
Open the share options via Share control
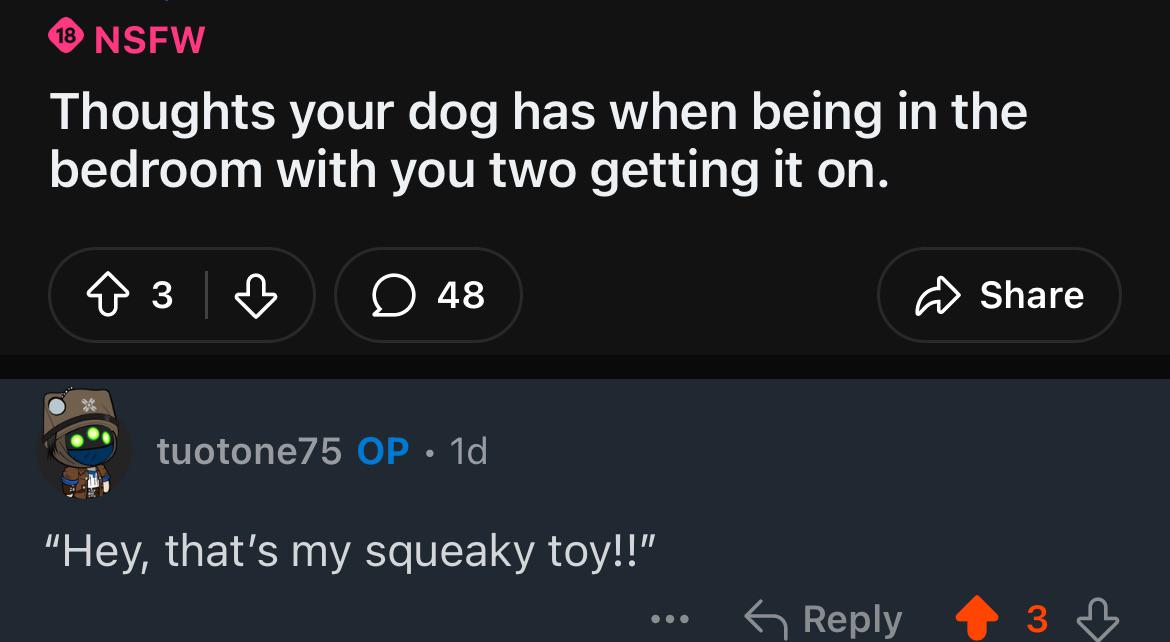click(999, 294)
